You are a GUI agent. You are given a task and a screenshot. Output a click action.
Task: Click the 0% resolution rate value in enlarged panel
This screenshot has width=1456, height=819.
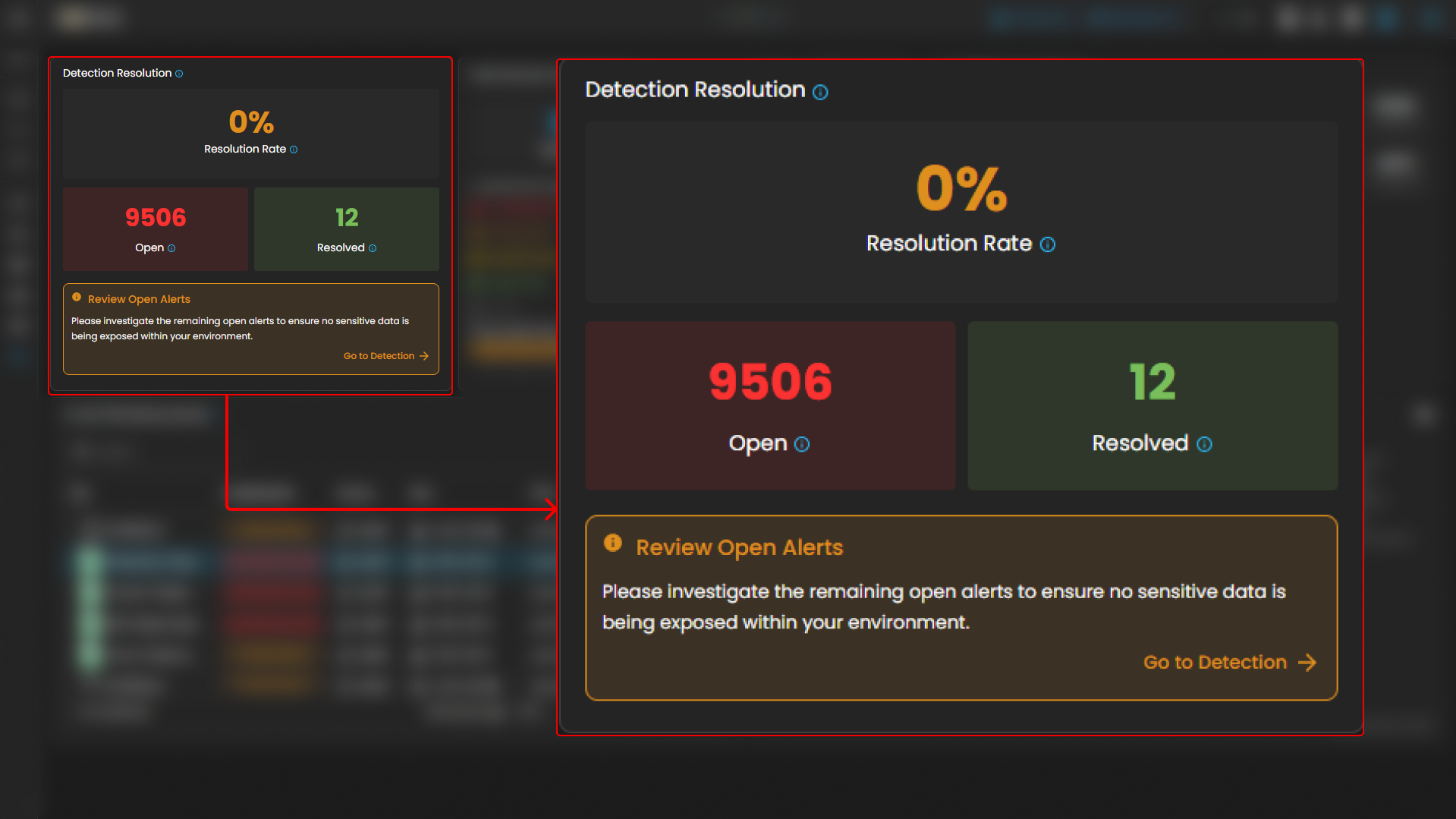961,188
